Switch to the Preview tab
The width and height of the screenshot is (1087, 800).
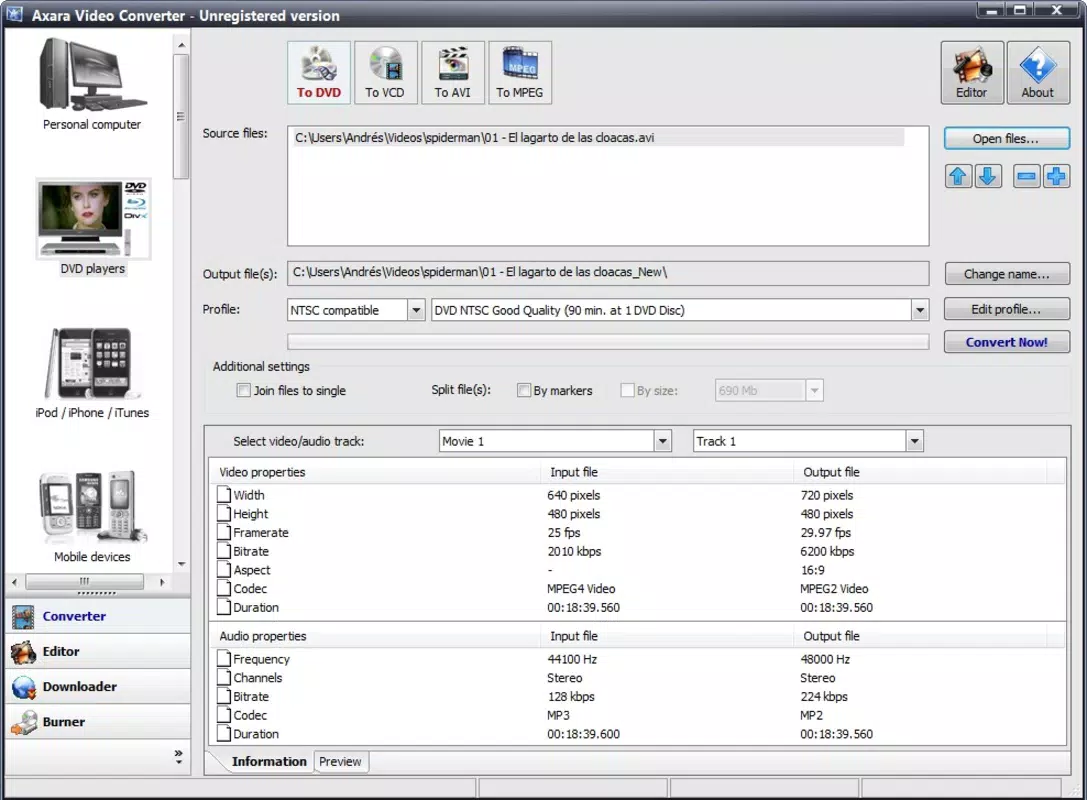point(340,762)
